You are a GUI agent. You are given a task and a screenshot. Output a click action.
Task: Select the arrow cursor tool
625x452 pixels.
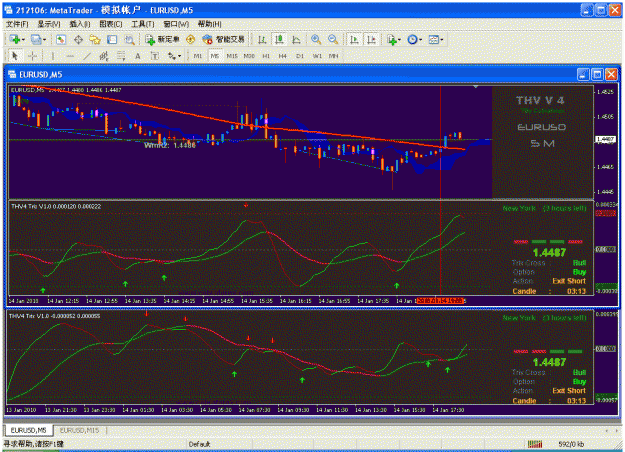(x=15, y=56)
